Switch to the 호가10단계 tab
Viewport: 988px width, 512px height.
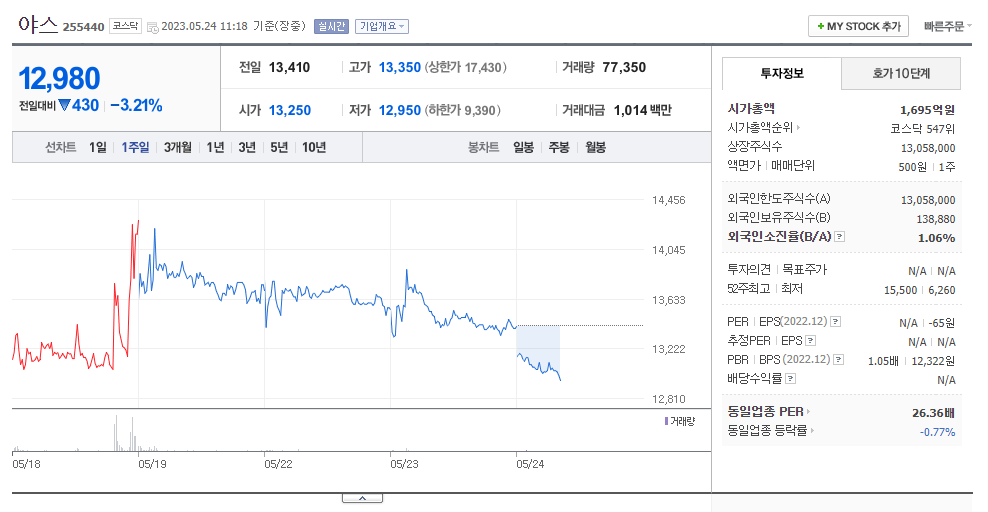point(901,74)
